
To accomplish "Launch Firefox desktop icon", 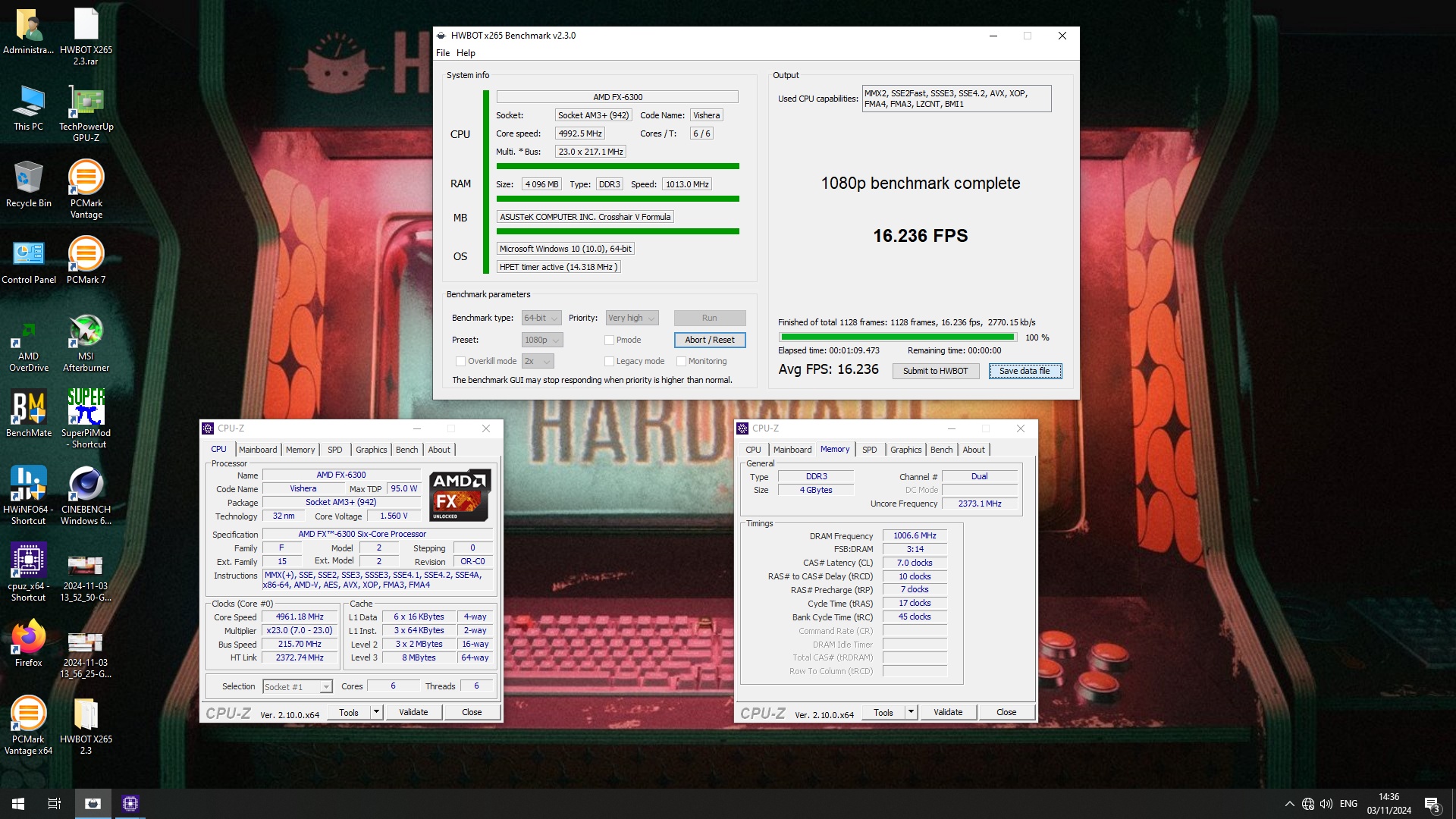I will click(29, 645).
